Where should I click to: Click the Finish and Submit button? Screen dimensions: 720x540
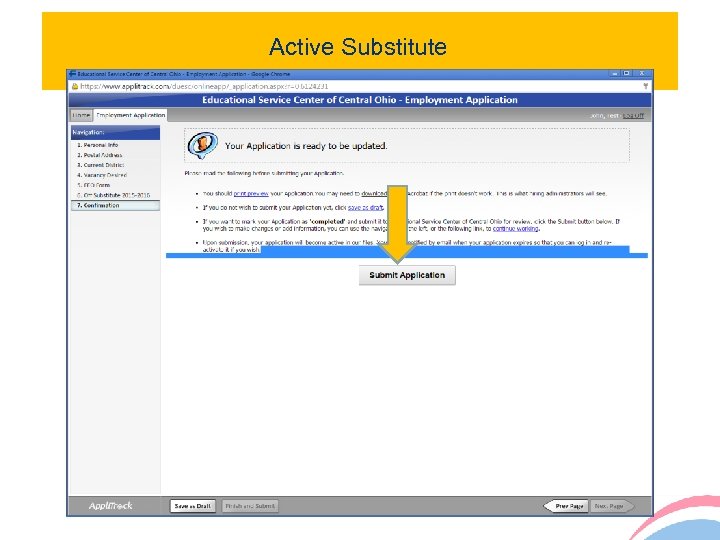(250, 506)
